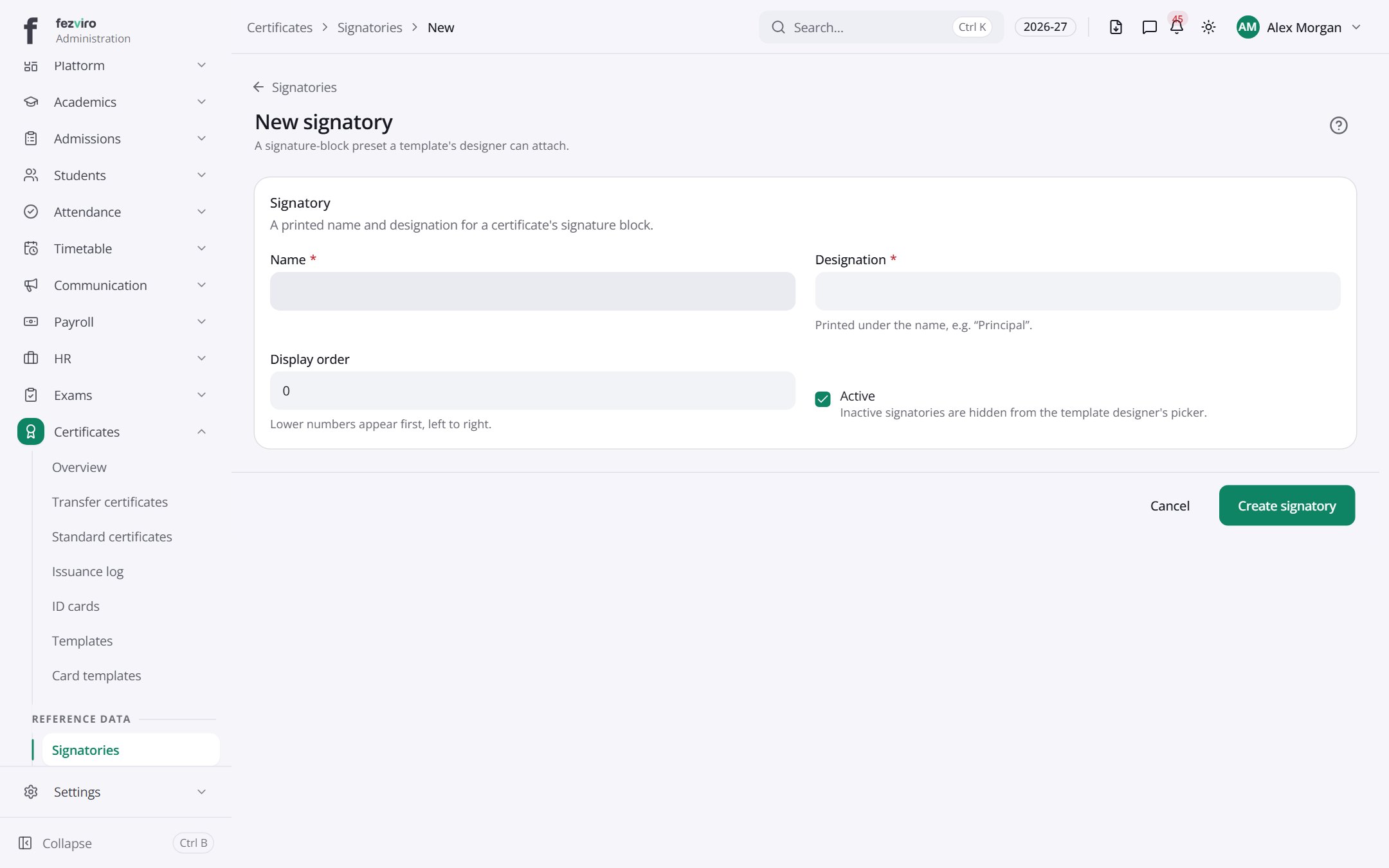Click the Payroll banknote icon

pyautogui.click(x=31, y=322)
